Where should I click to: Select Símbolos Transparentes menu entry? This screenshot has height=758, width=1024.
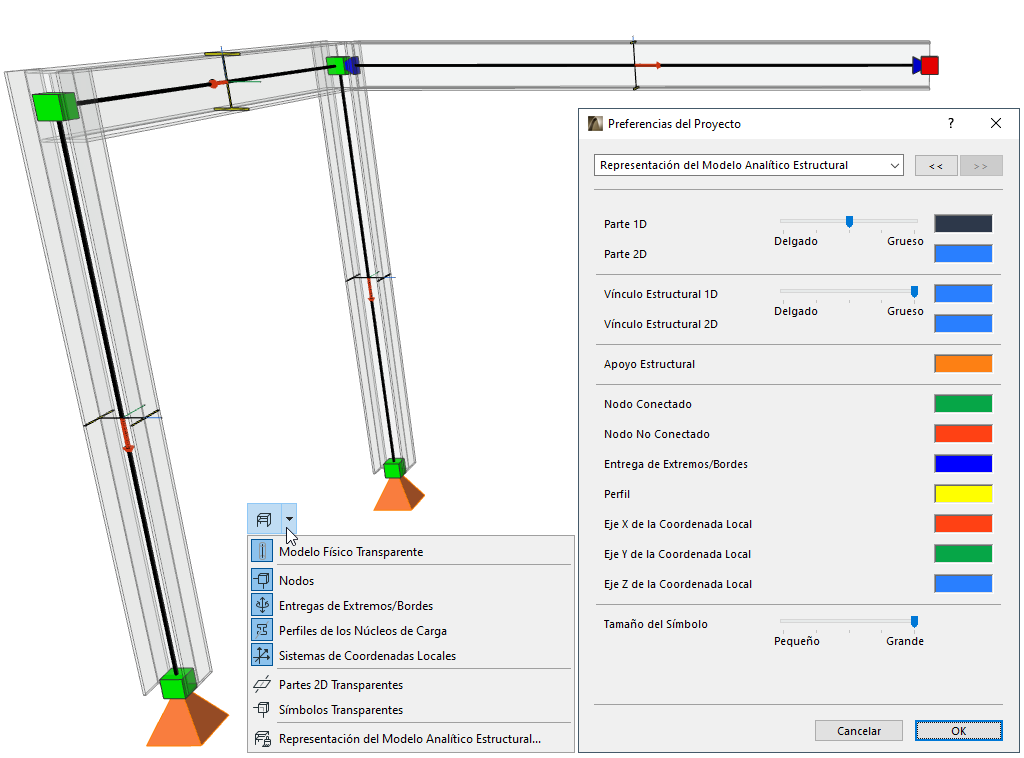(411, 710)
